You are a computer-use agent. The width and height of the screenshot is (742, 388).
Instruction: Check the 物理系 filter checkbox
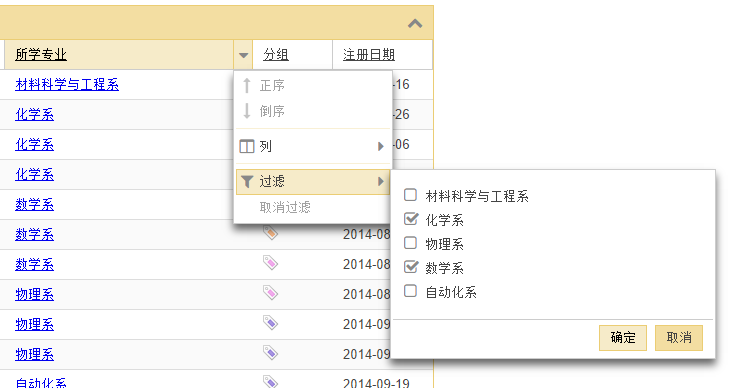click(x=410, y=243)
